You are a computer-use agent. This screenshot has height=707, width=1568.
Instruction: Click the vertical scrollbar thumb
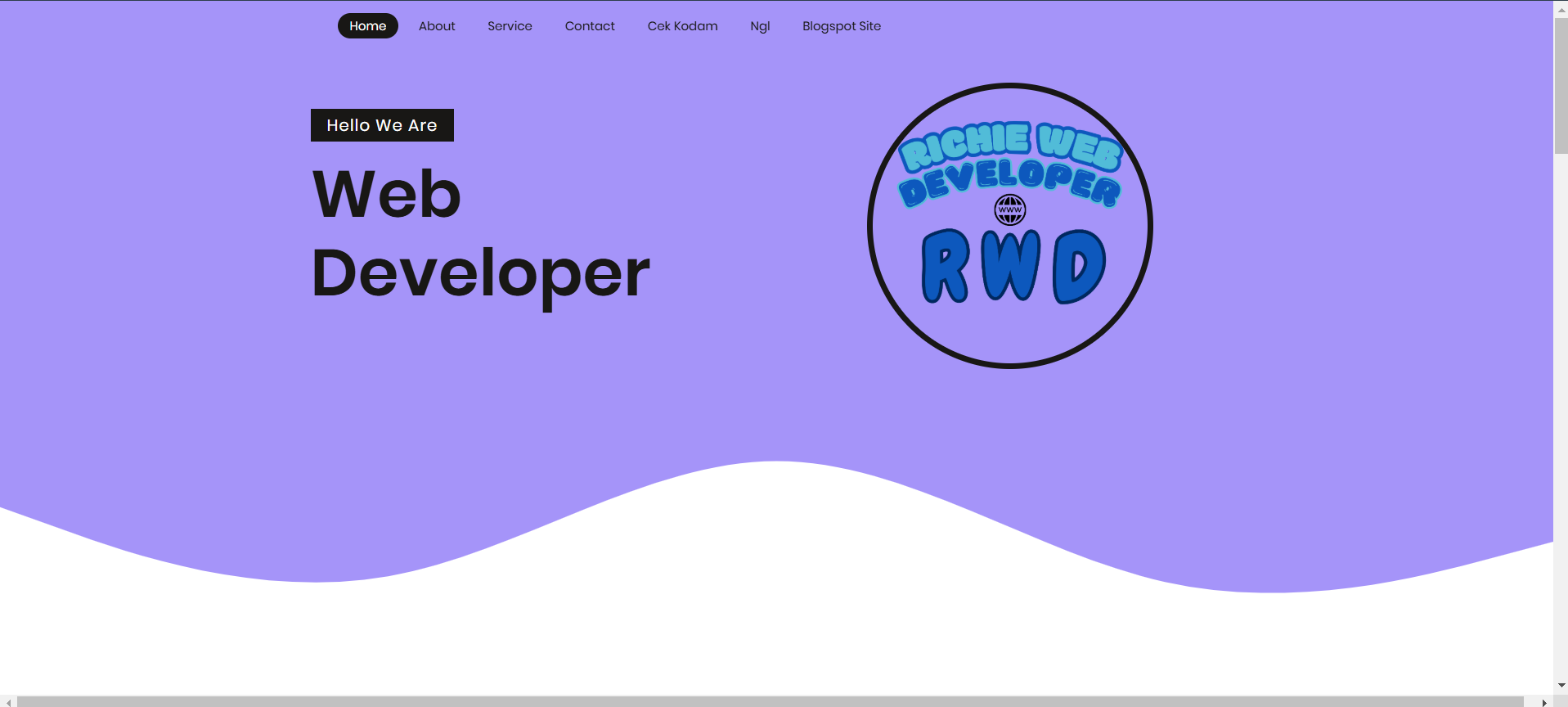1561,86
